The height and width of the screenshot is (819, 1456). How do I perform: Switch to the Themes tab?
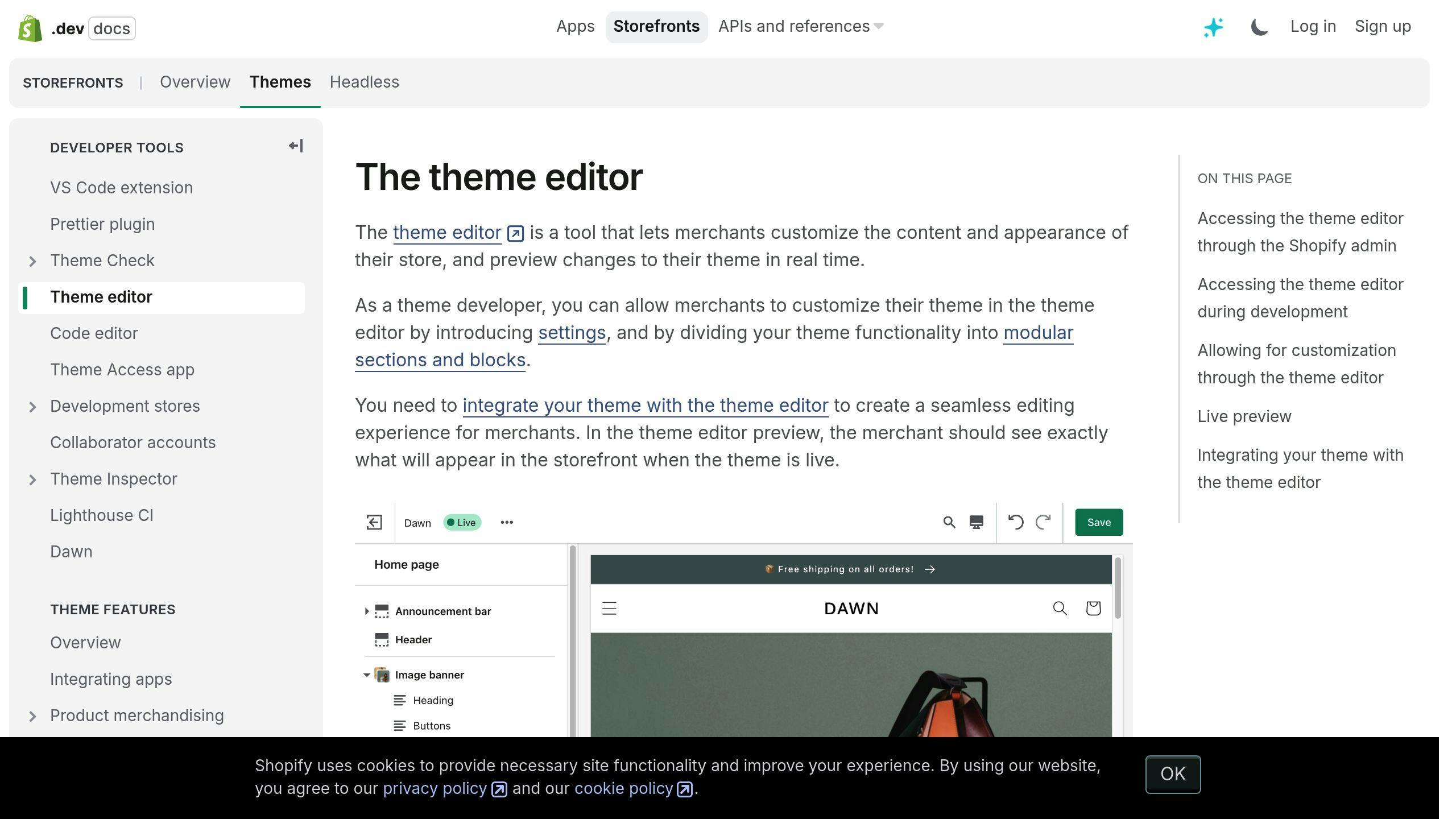280,82
